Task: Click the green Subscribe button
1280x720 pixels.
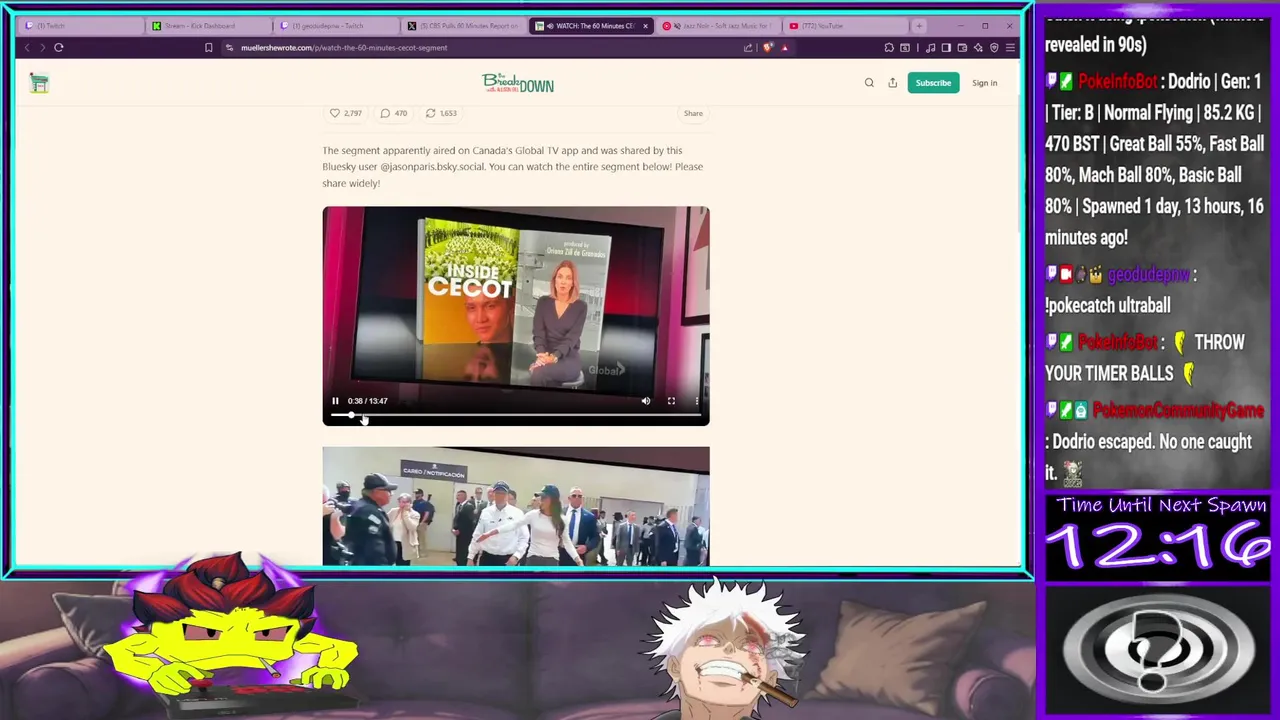Action: (x=933, y=83)
